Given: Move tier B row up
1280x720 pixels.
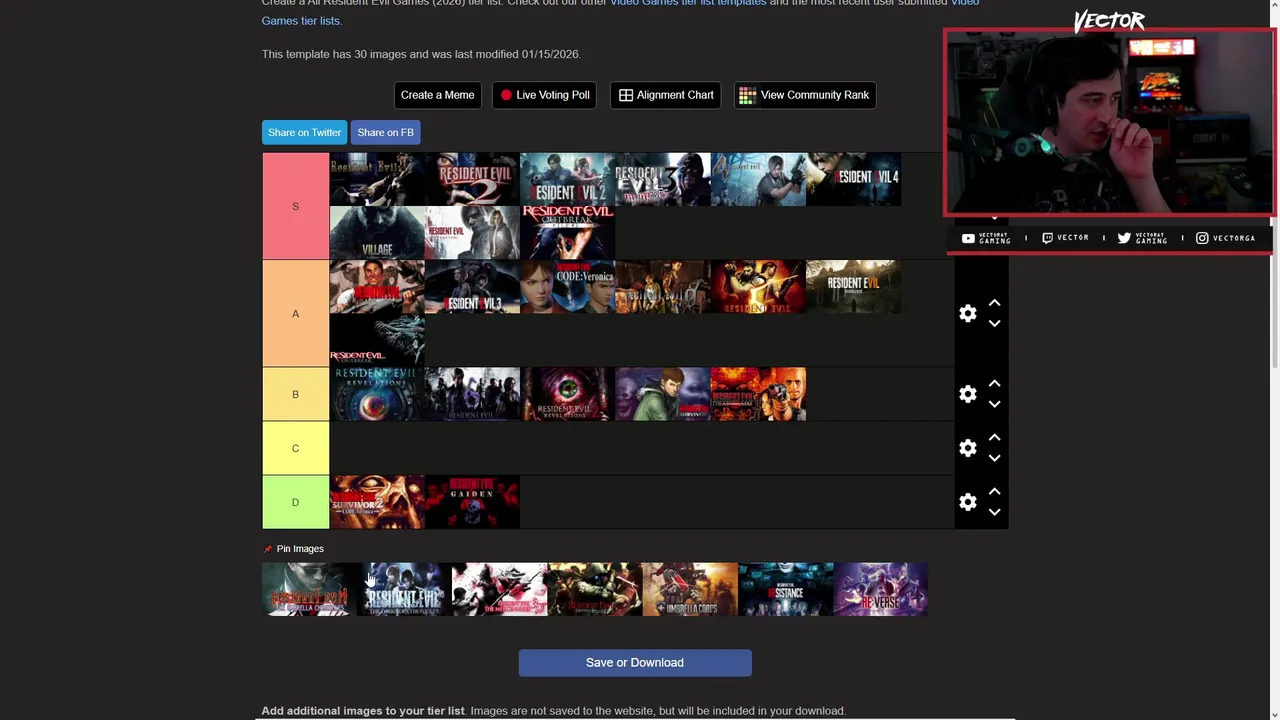Looking at the screenshot, I should (994, 383).
